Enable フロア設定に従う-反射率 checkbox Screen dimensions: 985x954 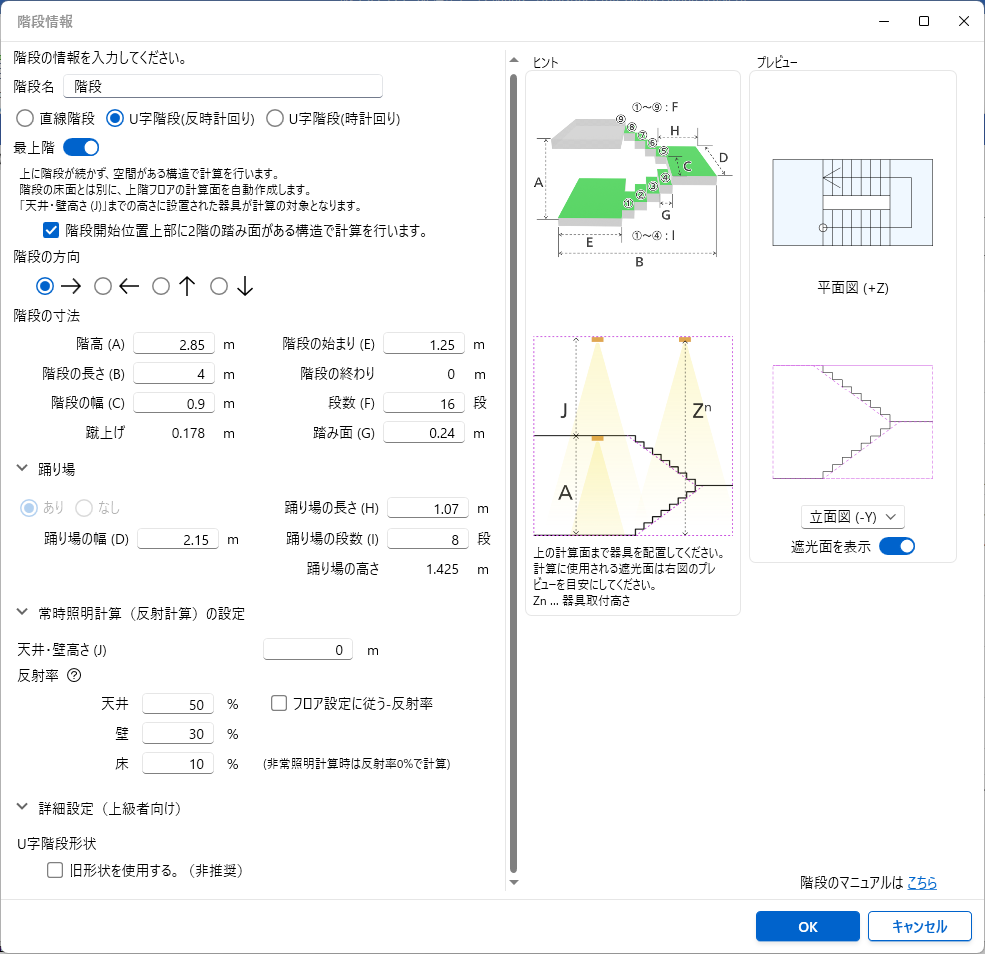click(280, 704)
